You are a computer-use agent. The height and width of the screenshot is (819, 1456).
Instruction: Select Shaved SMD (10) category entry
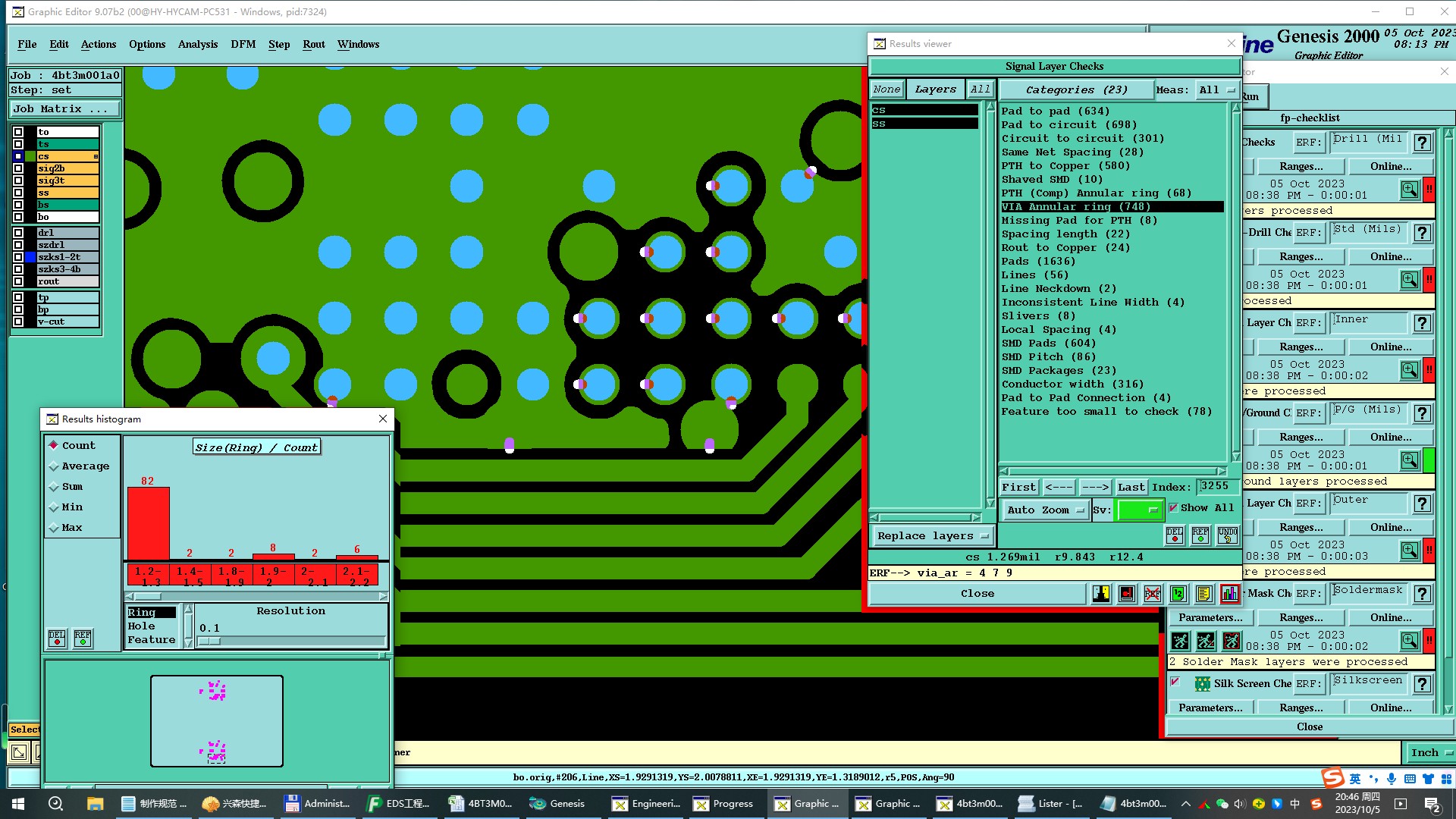click(x=1051, y=180)
